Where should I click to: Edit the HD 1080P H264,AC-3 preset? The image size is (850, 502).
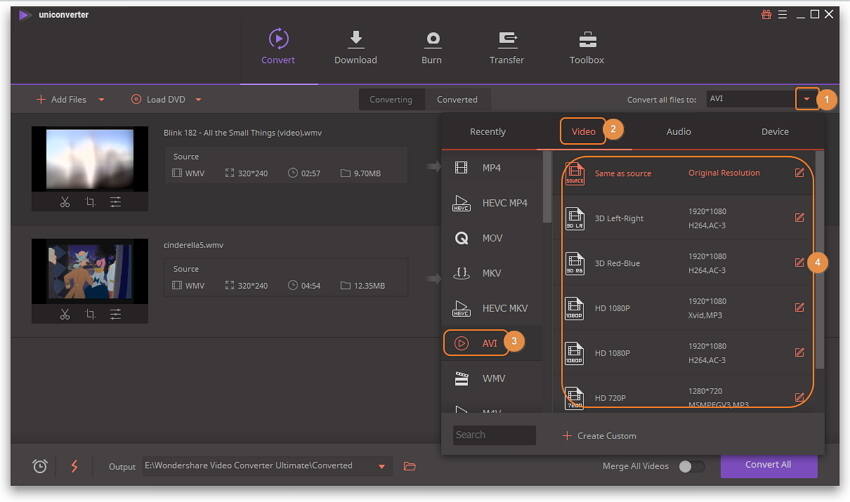click(799, 352)
